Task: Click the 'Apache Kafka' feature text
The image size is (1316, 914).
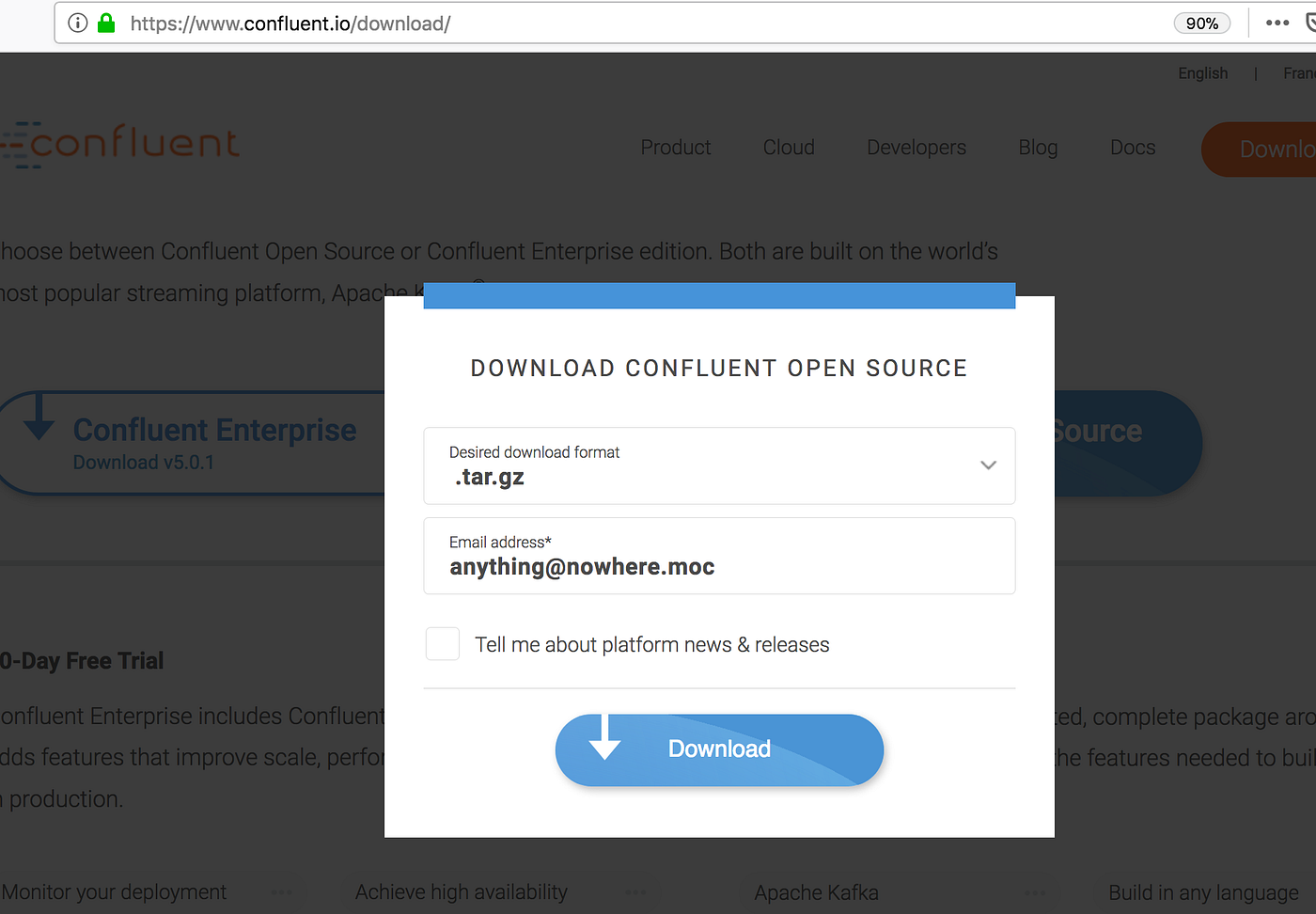Action: click(x=816, y=892)
